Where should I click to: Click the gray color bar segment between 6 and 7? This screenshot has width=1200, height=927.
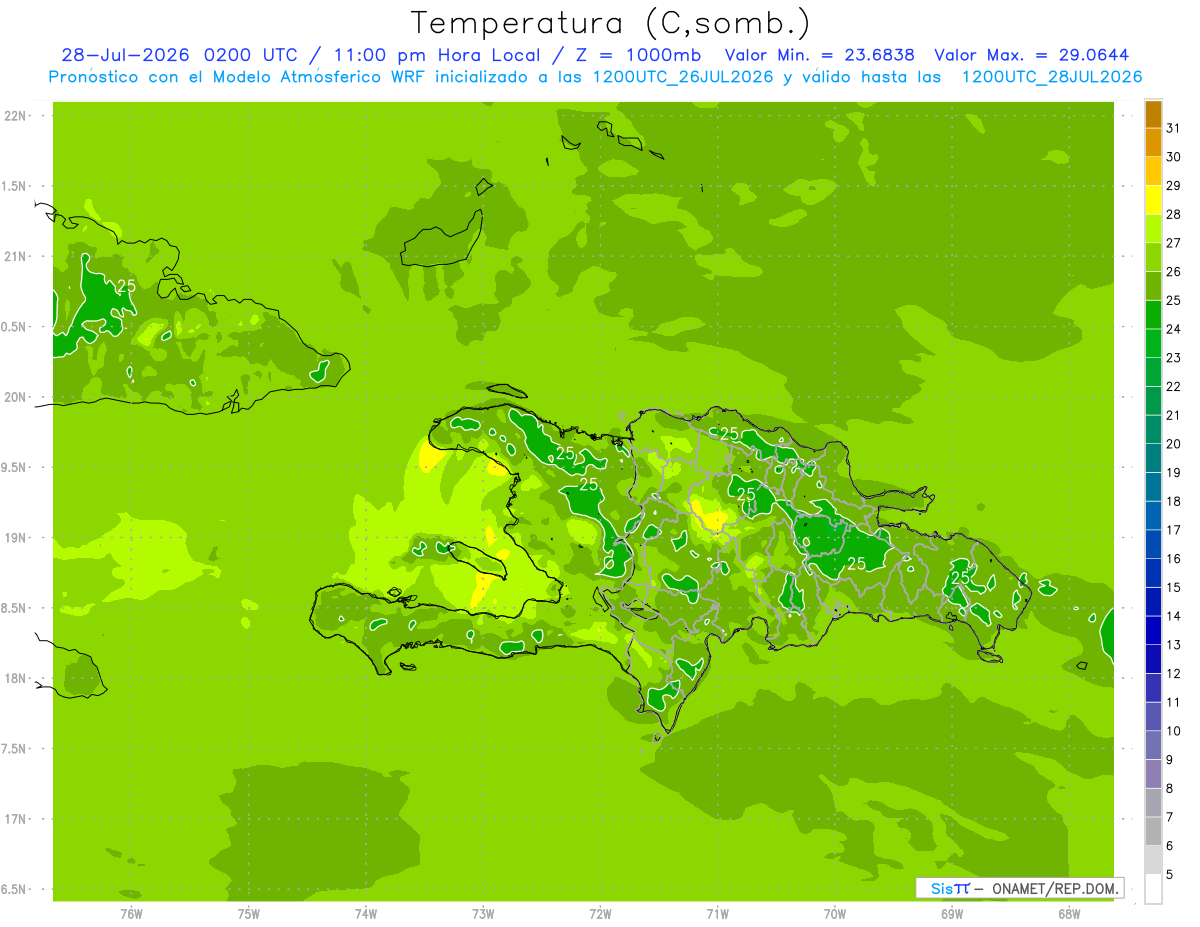point(1153,832)
